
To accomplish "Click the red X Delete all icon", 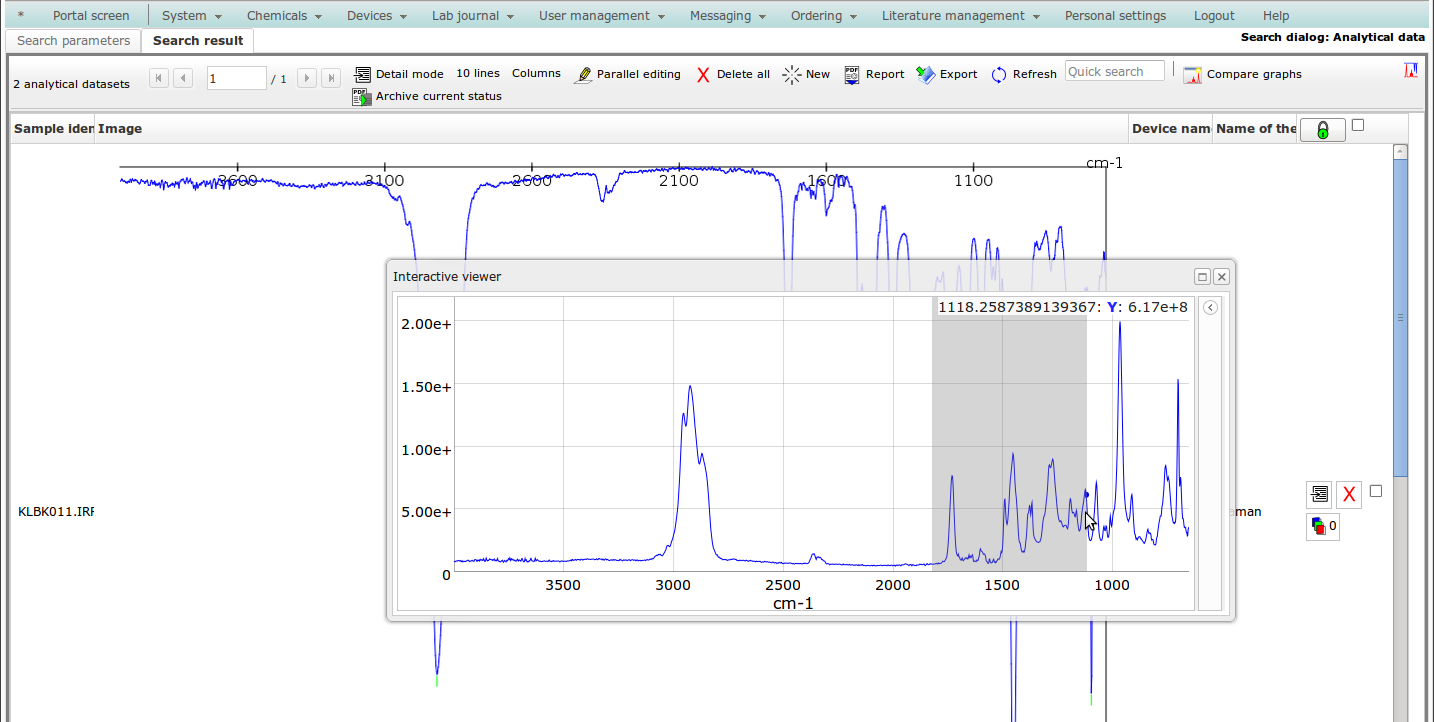I will click(703, 75).
